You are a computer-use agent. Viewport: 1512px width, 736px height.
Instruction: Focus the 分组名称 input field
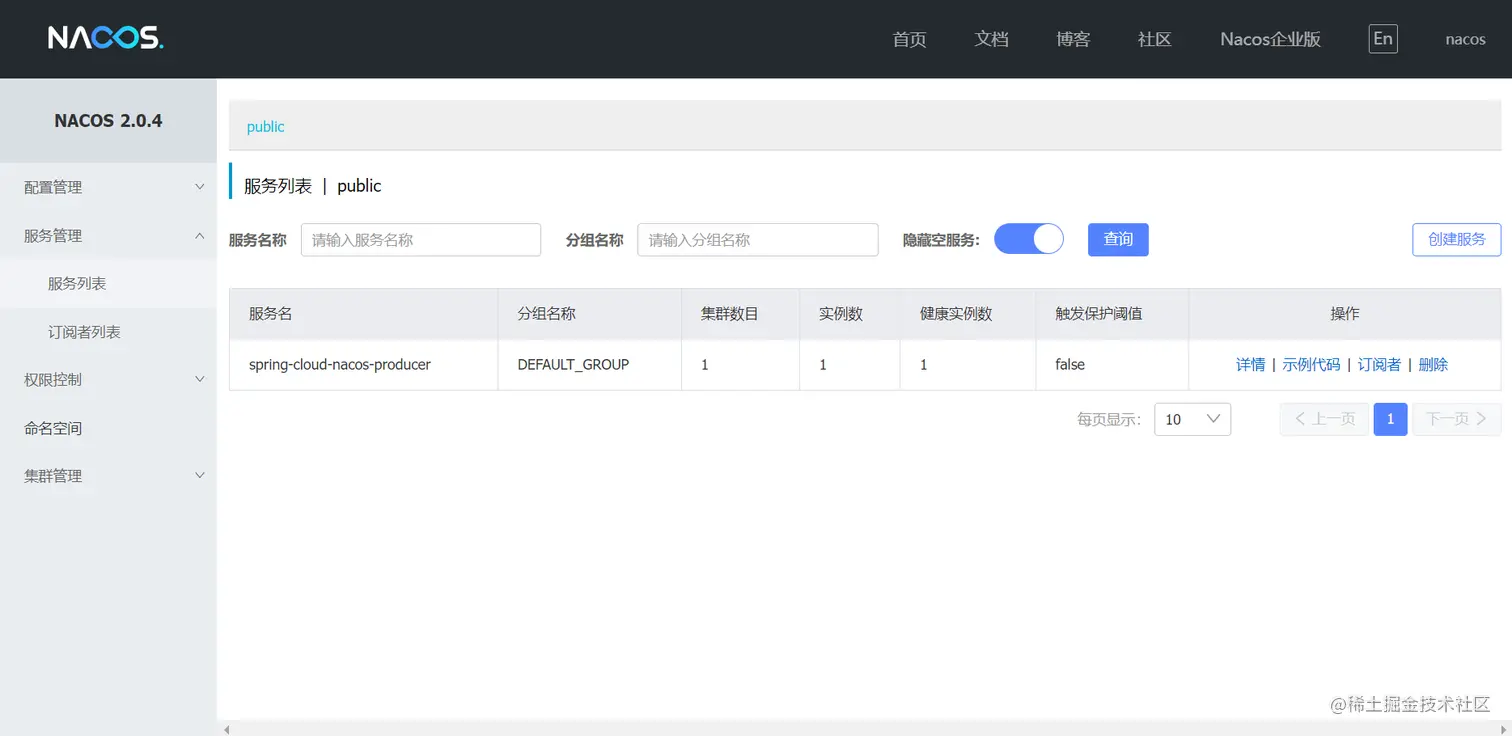758,239
